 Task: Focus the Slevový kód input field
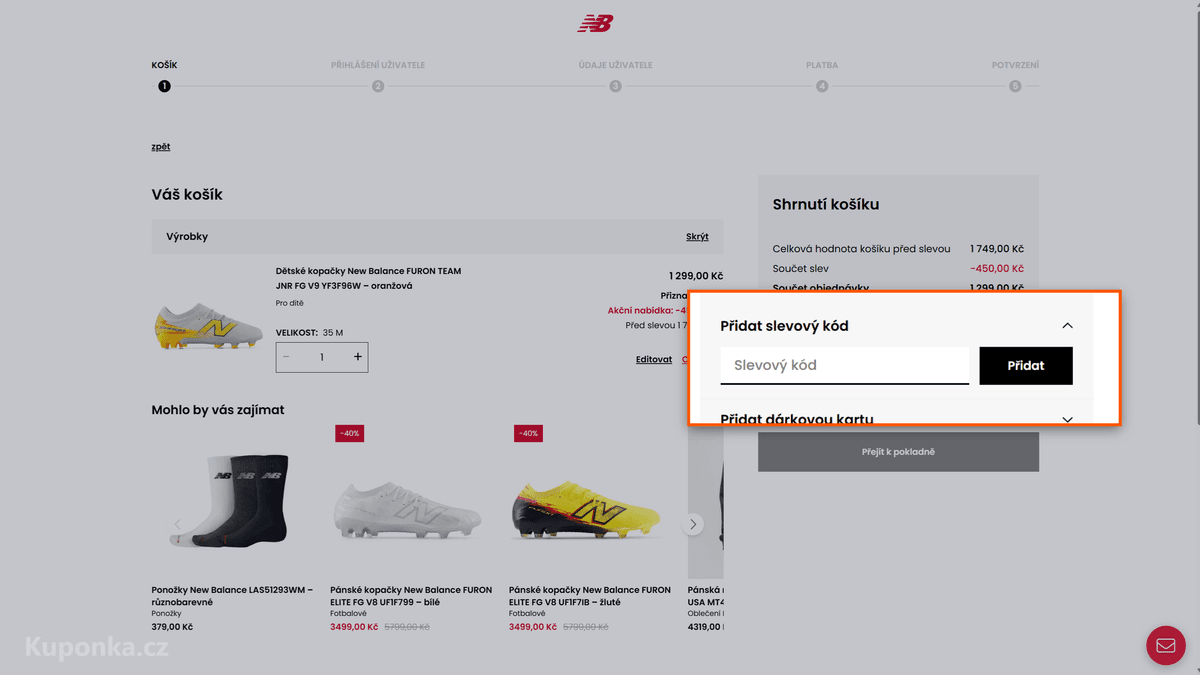(x=845, y=365)
